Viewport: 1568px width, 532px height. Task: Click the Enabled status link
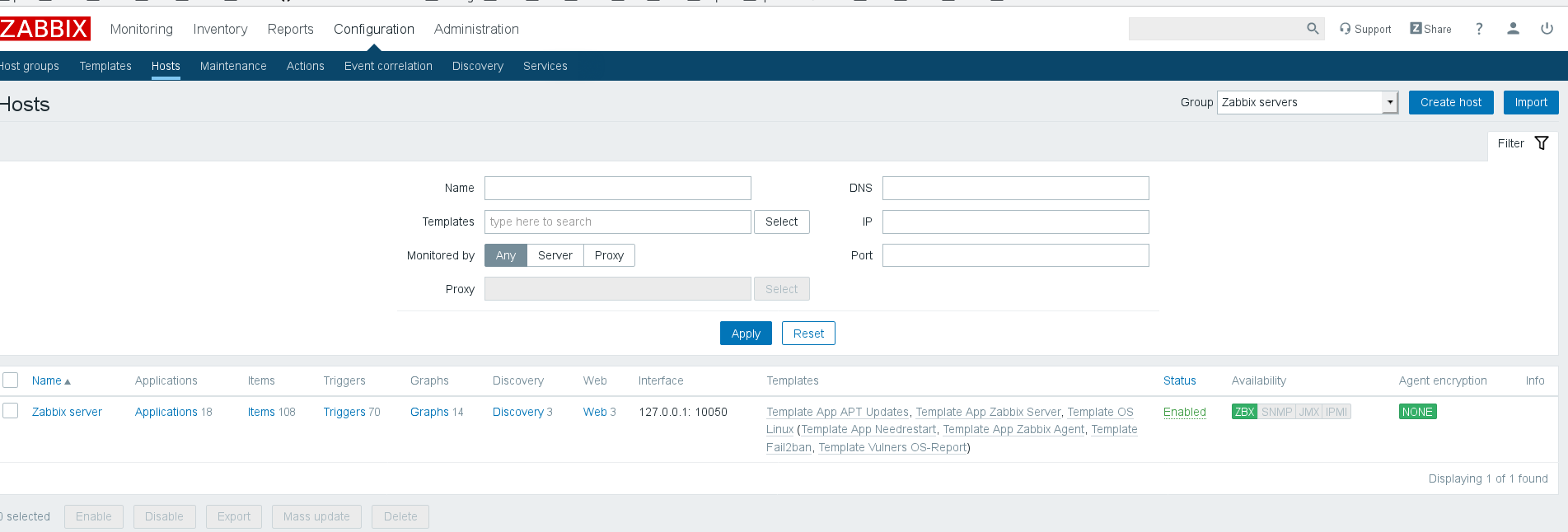point(1184,412)
